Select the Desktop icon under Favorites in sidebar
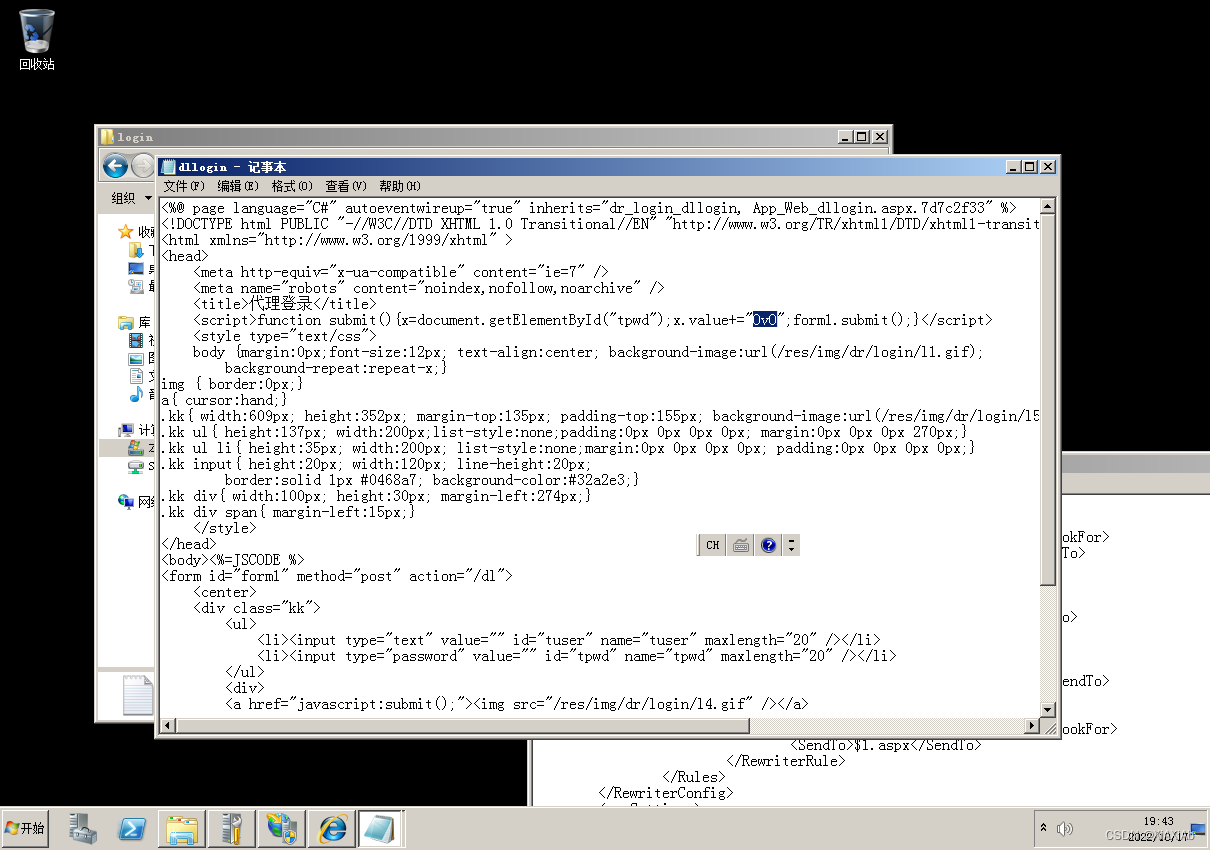1210x850 pixels. coord(136,268)
